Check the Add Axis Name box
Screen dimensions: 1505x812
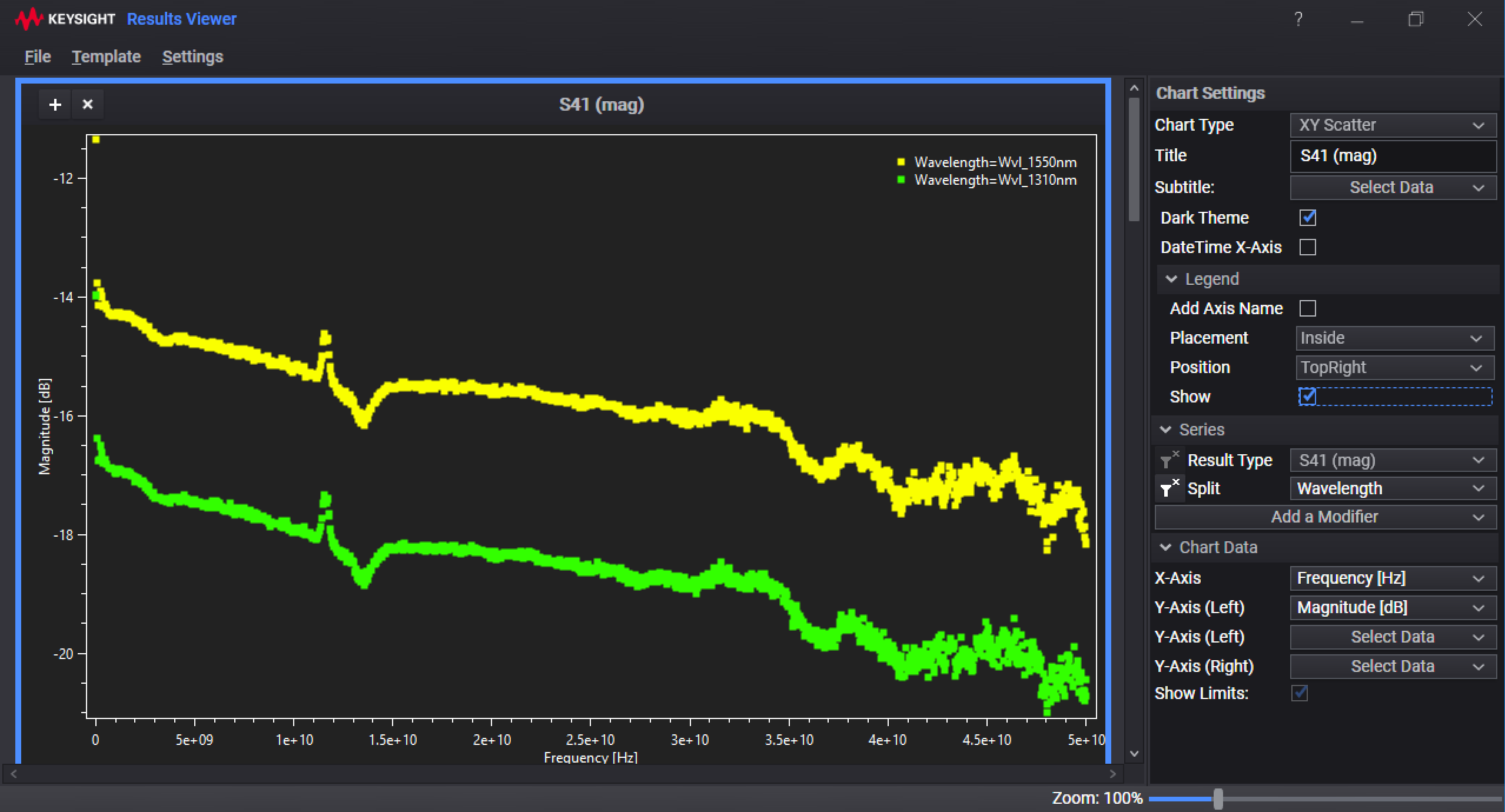click(x=1307, y=308)
